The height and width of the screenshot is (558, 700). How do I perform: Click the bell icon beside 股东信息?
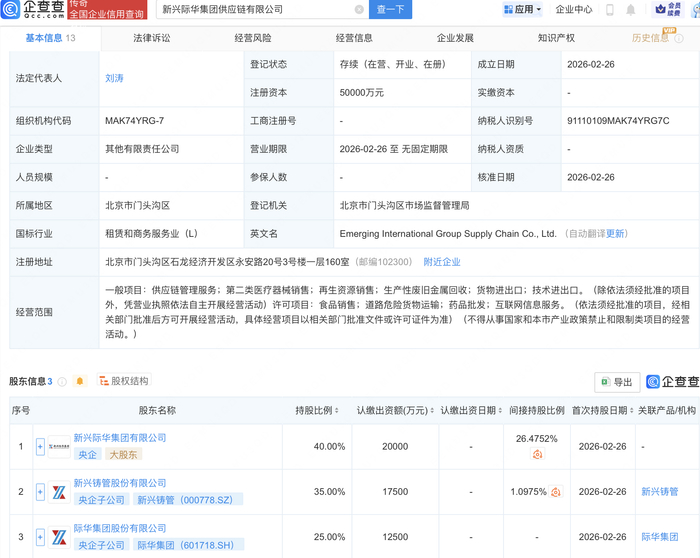tap(80, 381)
